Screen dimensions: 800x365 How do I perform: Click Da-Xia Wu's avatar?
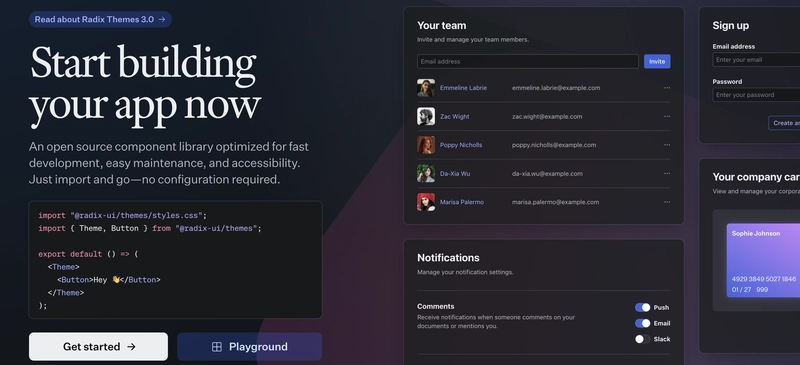click(426, 174)
